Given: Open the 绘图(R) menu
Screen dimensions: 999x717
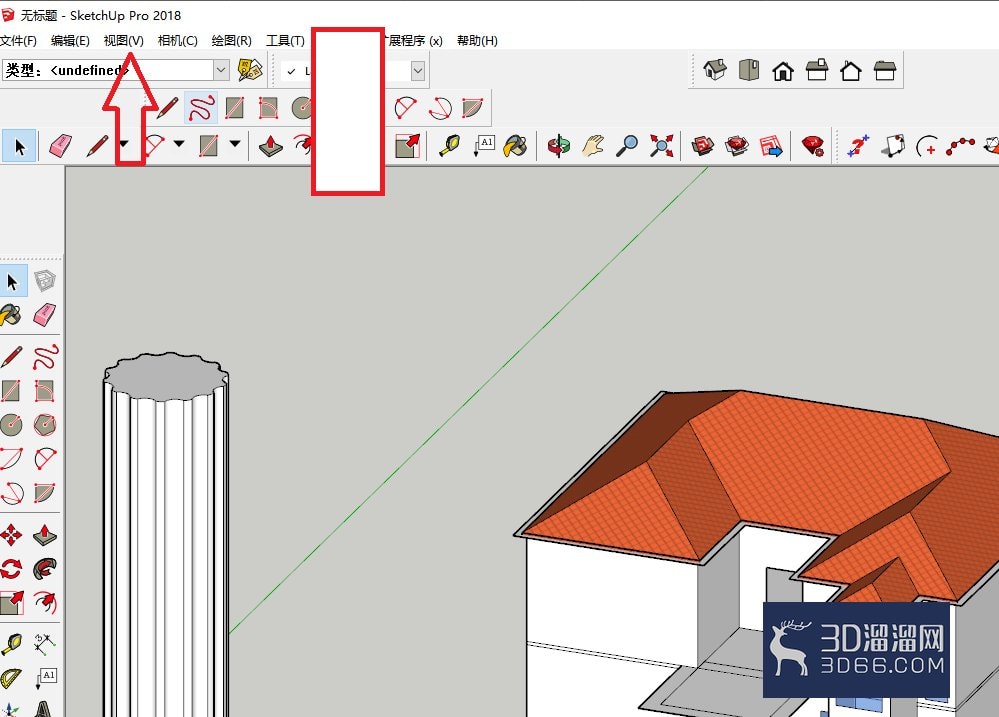Looking at the screenshot, I should coord(231,41).
